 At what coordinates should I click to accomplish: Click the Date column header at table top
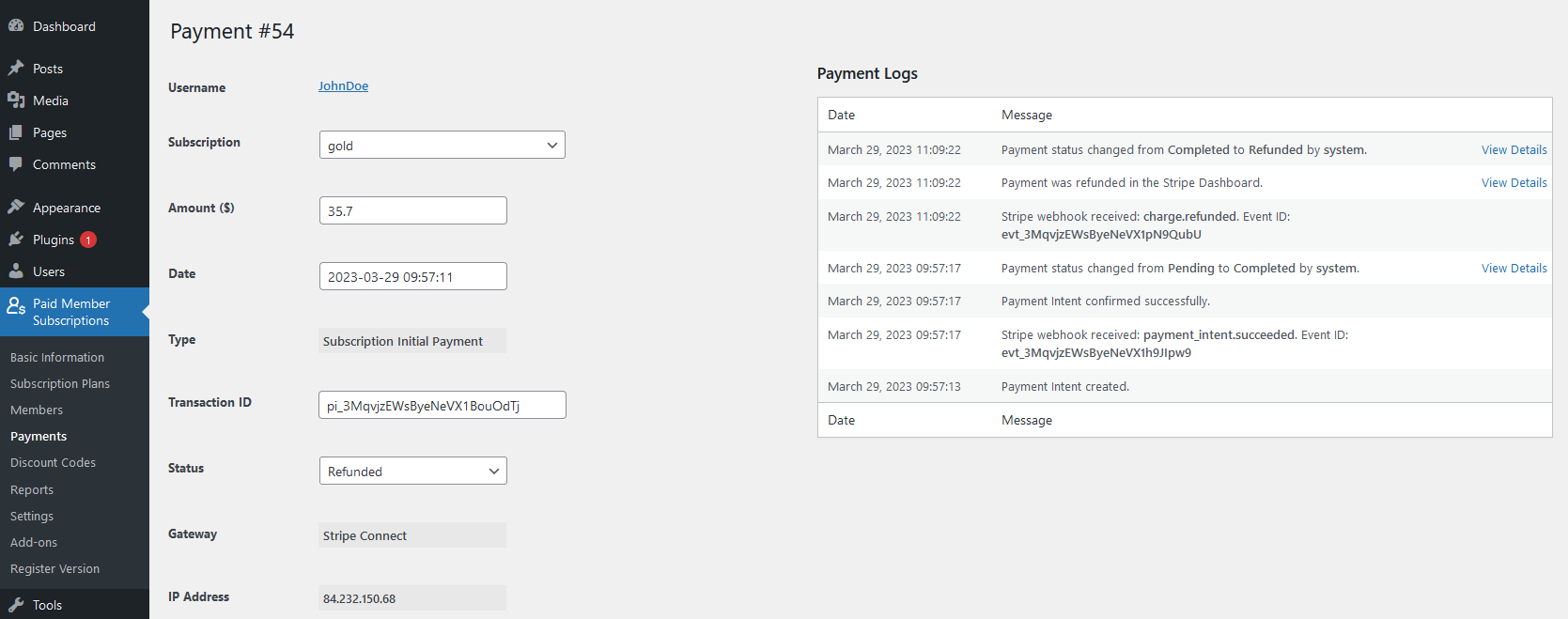point(841,115)
